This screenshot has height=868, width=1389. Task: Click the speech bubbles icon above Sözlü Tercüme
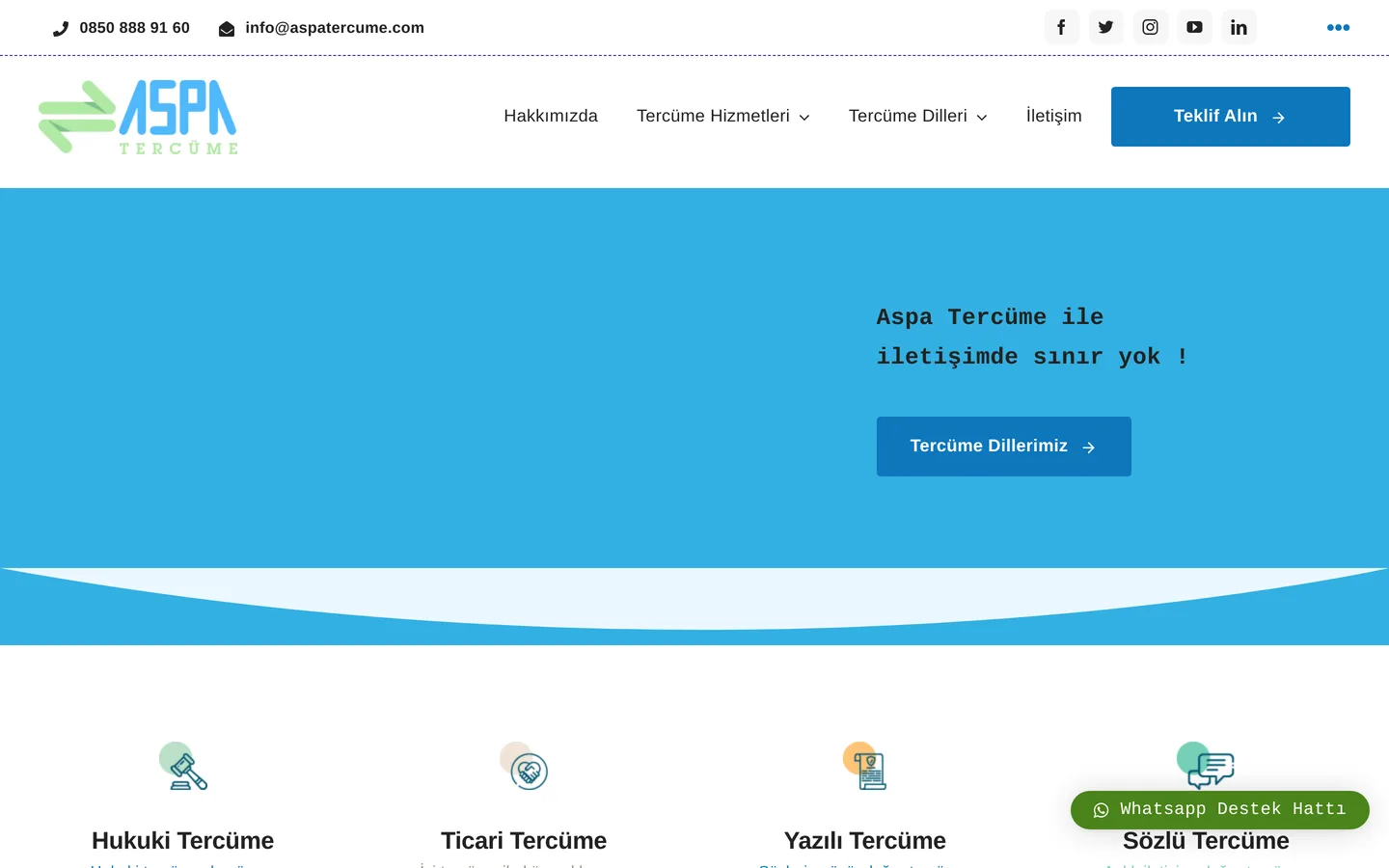pos(1206,766)
